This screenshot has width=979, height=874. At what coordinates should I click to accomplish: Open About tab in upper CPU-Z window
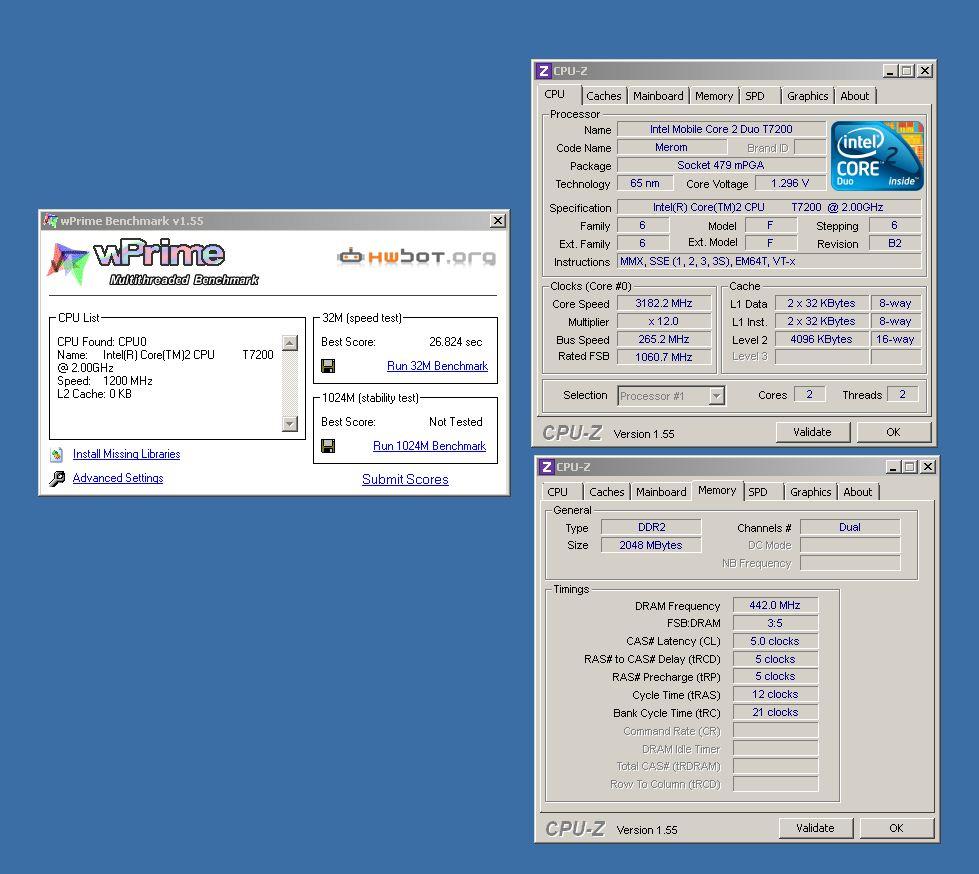coord(855,96)
